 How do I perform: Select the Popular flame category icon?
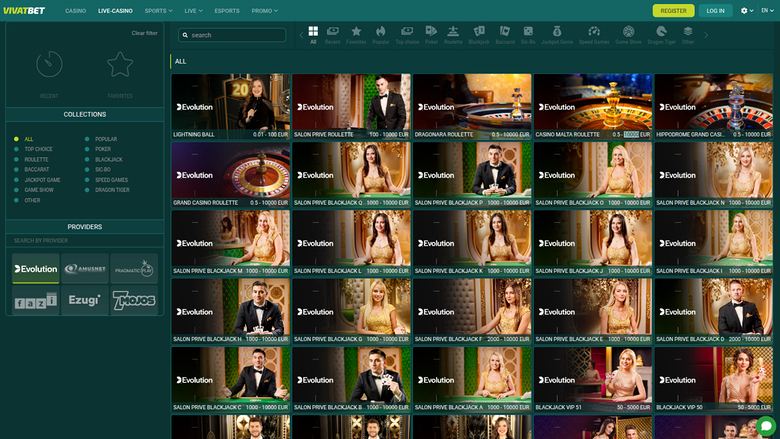coord(381,35)
